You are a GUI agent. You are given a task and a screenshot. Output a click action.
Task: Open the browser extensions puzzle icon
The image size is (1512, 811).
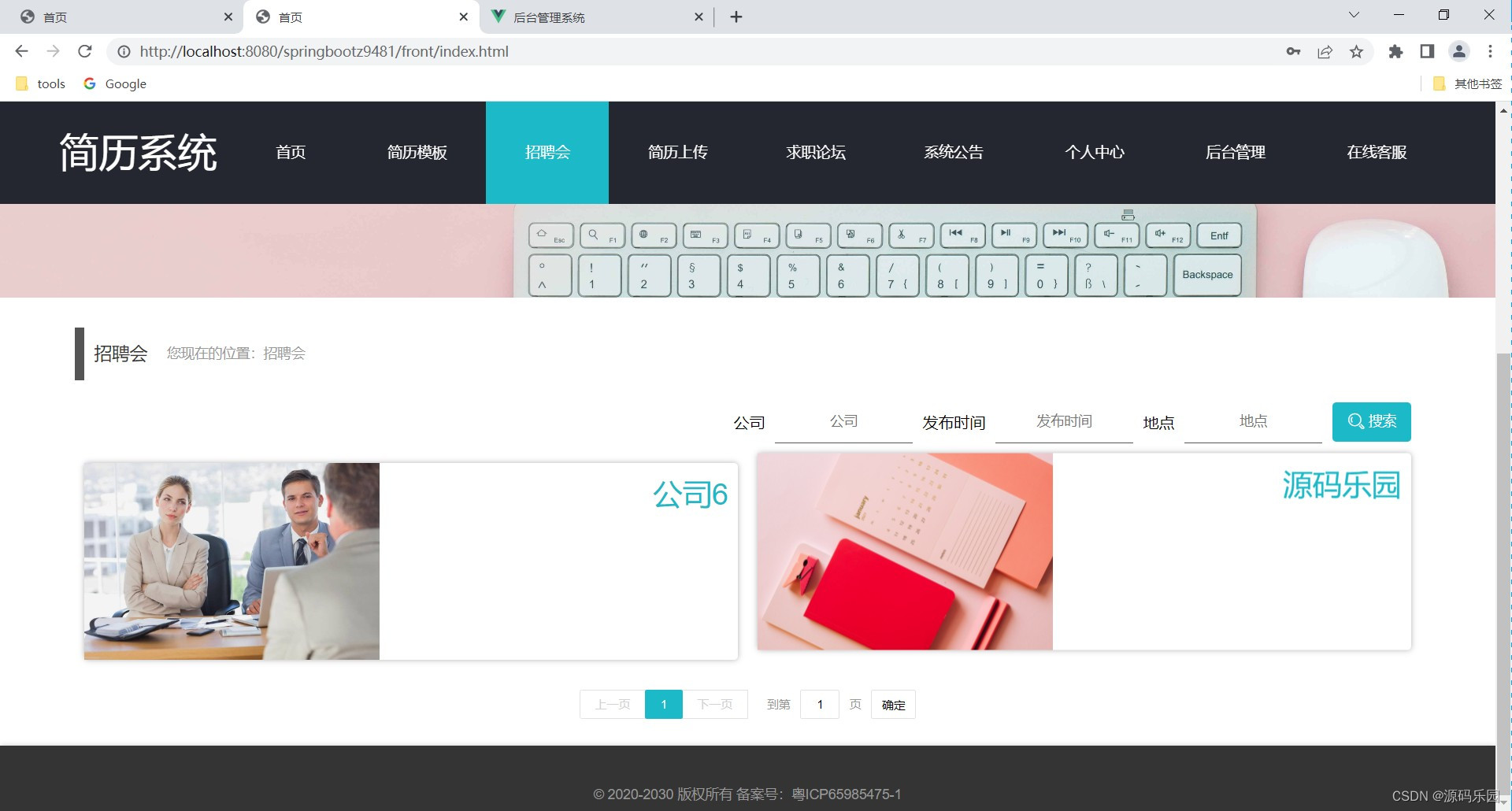(x=1395, y=51)
